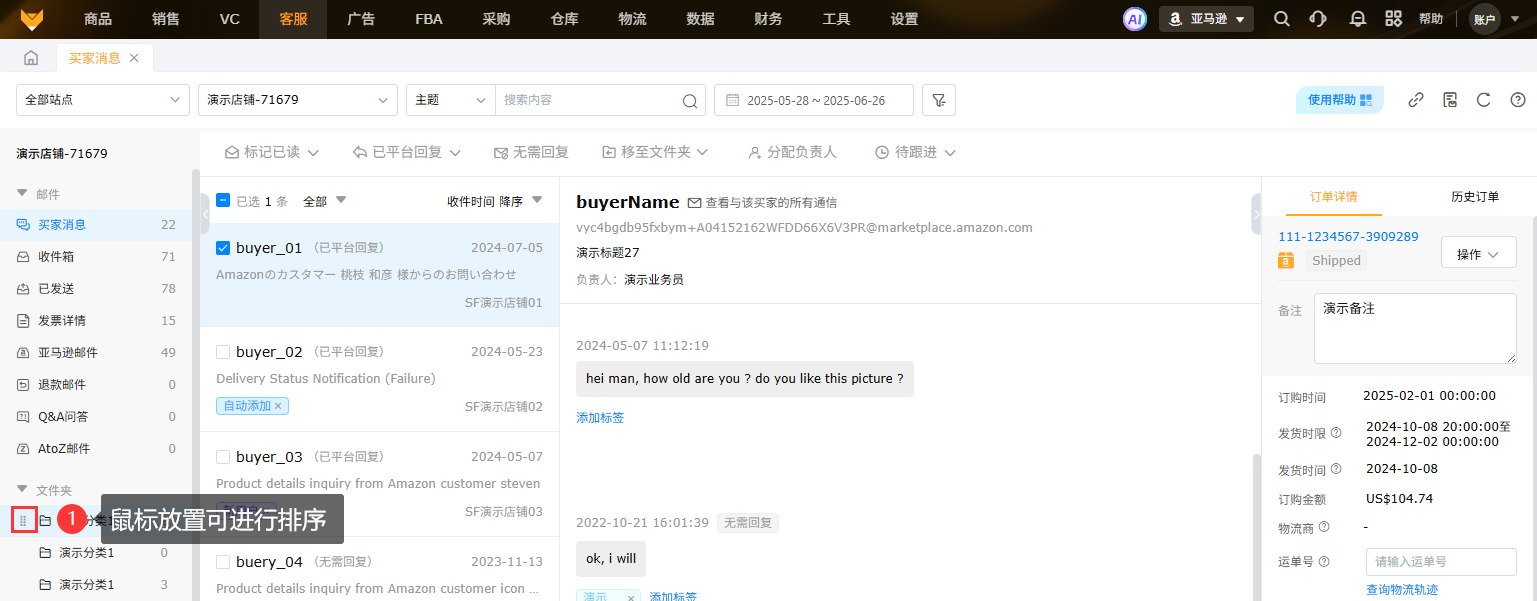Open the apps grid icon
The width and height of the screenshot is (1537, 601).
coord(1393,19)
